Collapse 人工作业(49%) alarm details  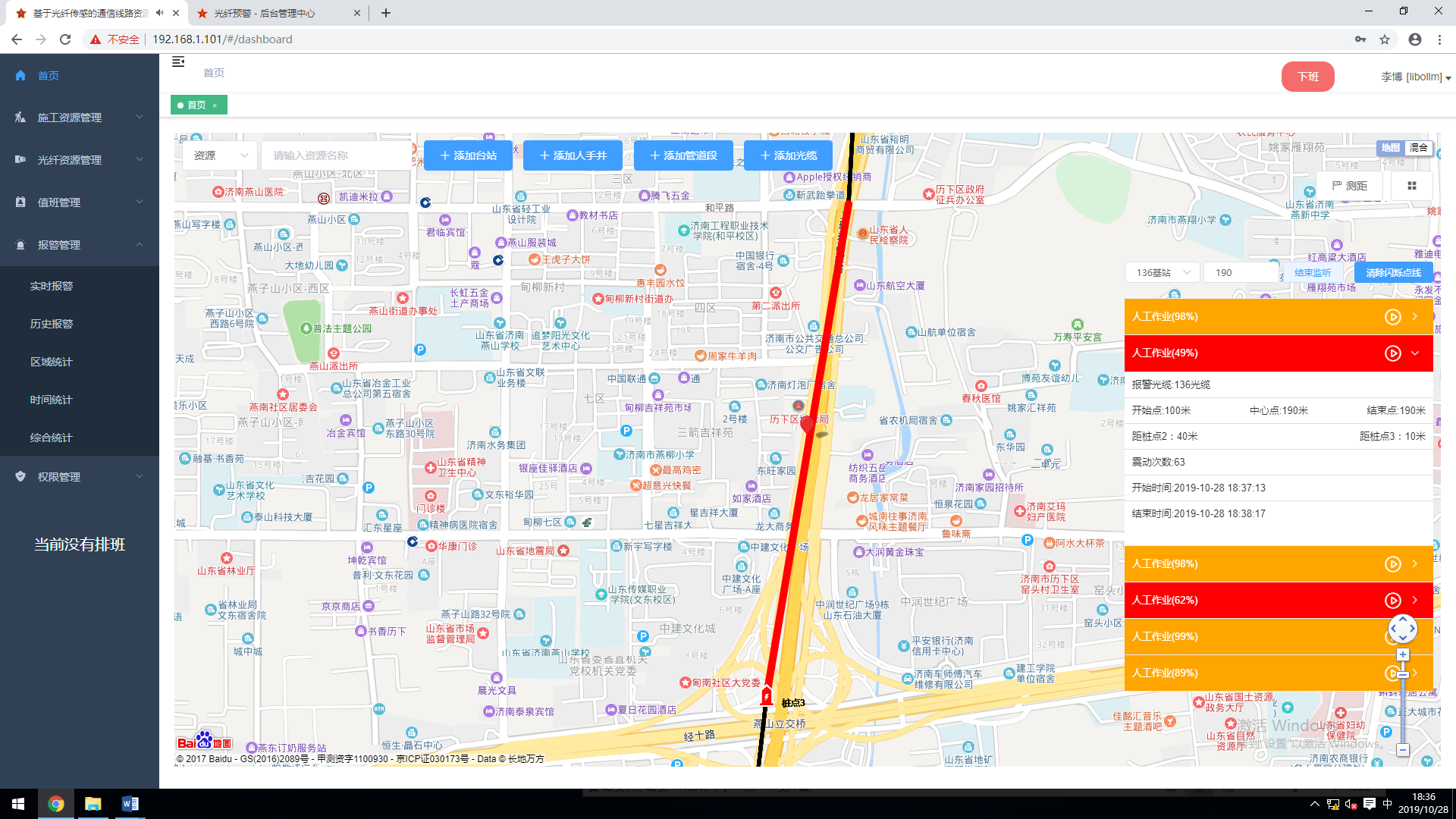[x=1415, y=353]
